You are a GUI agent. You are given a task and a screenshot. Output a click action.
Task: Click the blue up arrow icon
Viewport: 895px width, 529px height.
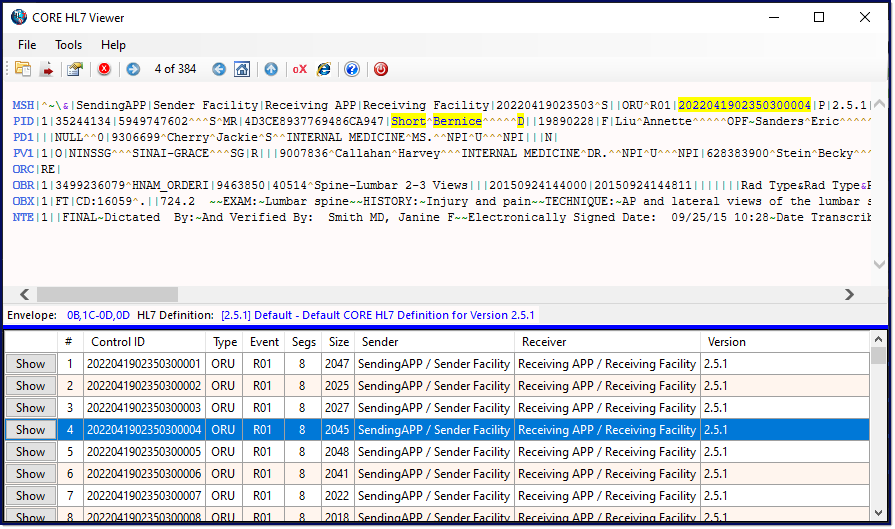coord(271,70)
